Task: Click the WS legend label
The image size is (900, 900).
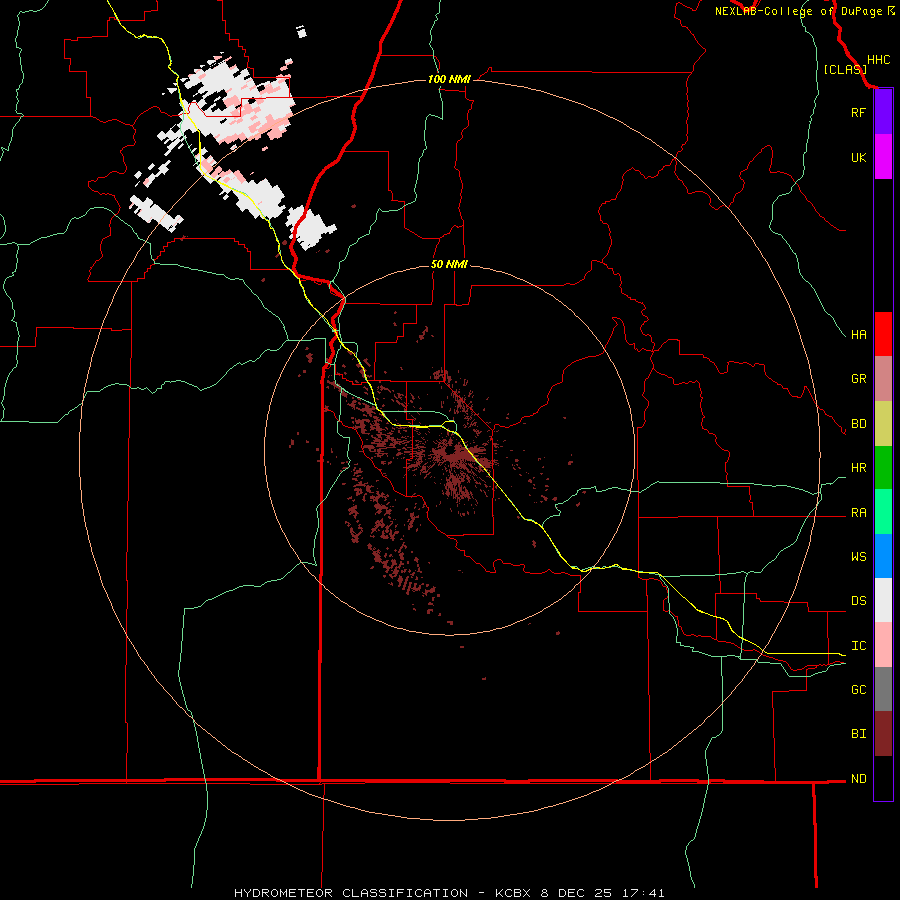Action: point(858,556)
